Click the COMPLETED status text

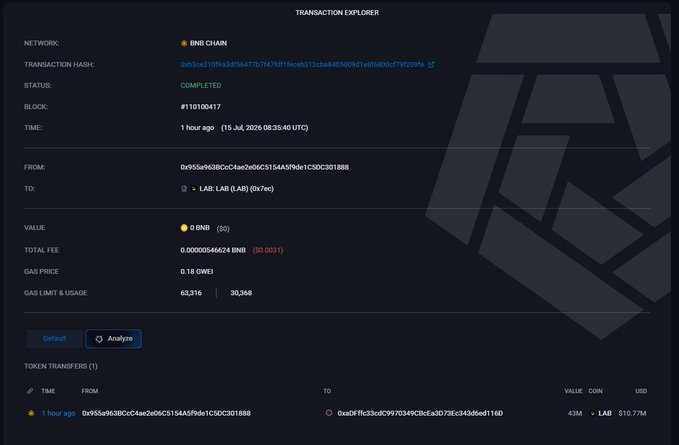click(x=201, y=85)
